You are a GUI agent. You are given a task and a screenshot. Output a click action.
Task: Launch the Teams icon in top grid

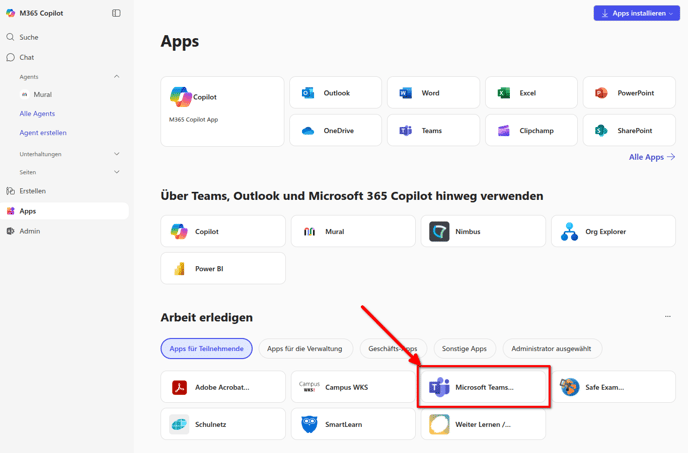coord(406,131)
